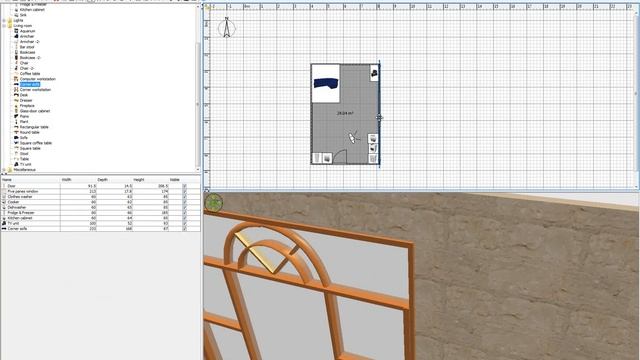Select the Bookcase -2- icon in the catalog

(16, 58)
